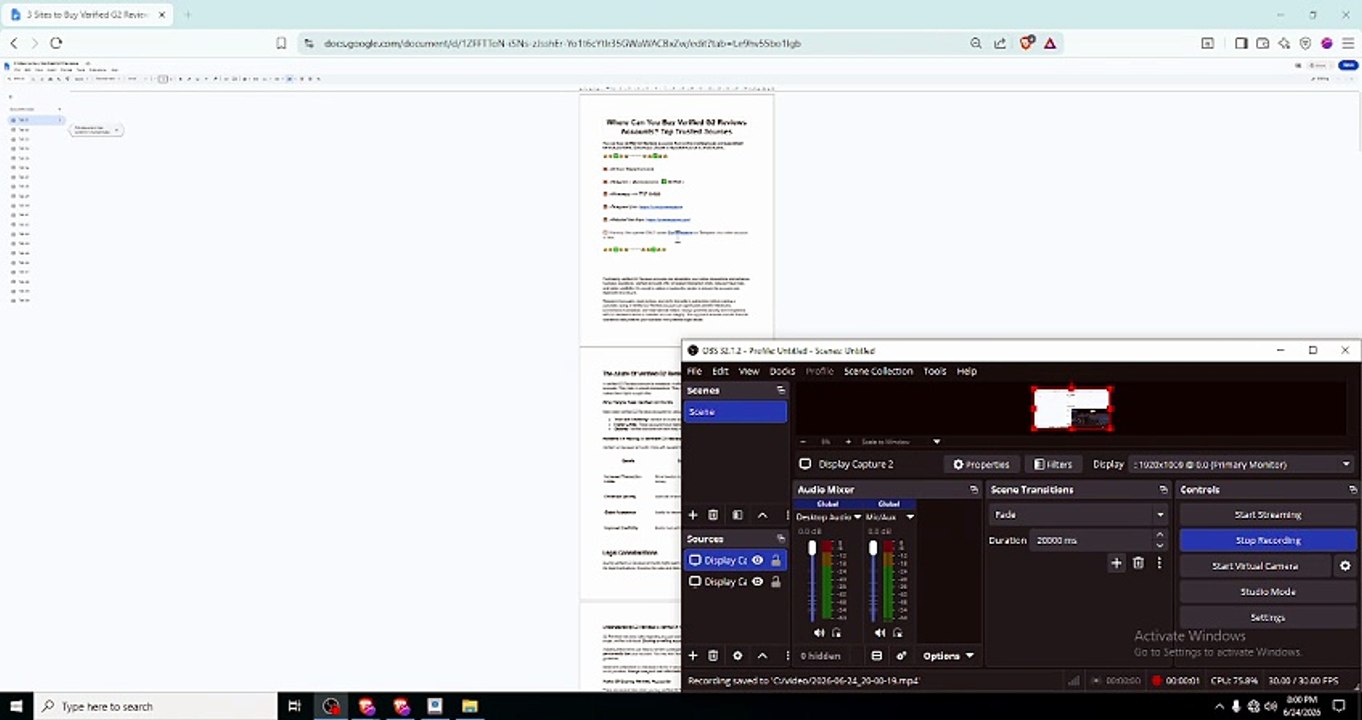Click the Start Virtual Camera button
Viewport: 1362px width, 720px height.
pyautogui.click(x=1255, y=566)
